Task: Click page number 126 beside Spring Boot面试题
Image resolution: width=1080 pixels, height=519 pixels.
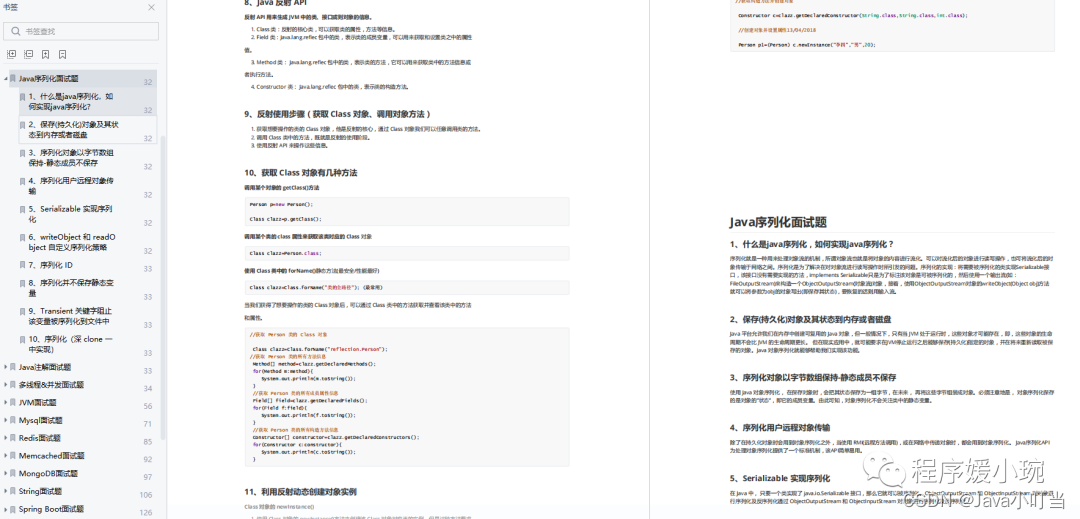Action: pyautogui.click(x=147, y=513)
